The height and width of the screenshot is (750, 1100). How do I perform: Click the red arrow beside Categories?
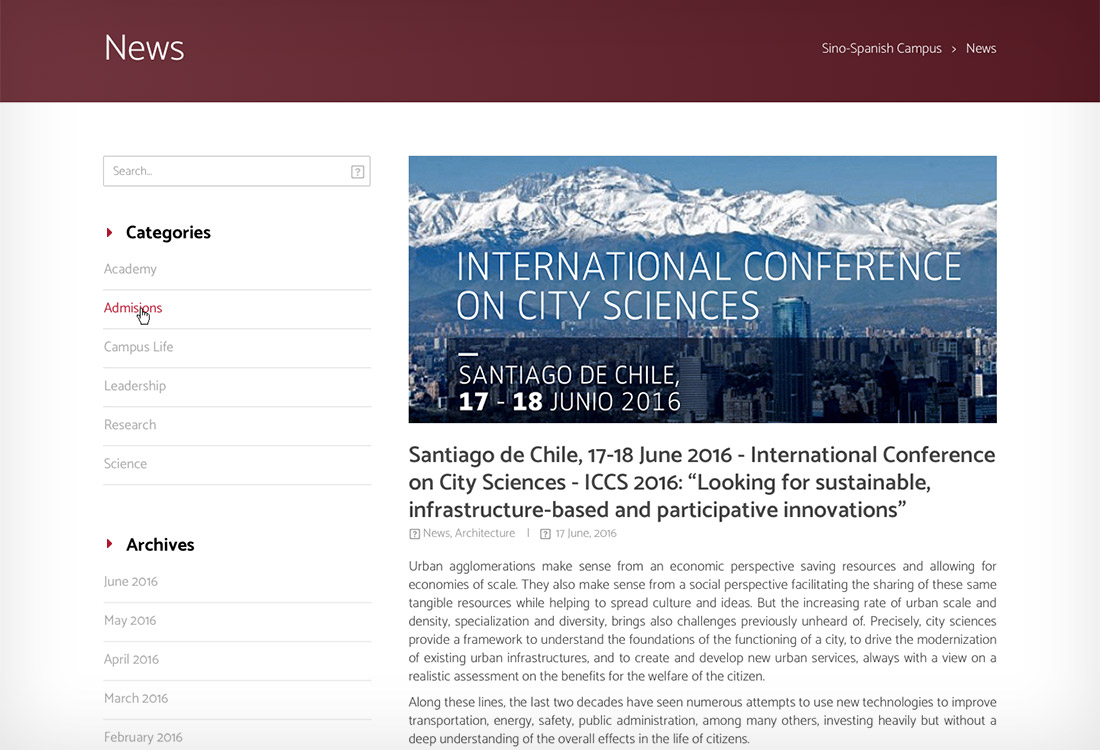[x=110, y=232]
